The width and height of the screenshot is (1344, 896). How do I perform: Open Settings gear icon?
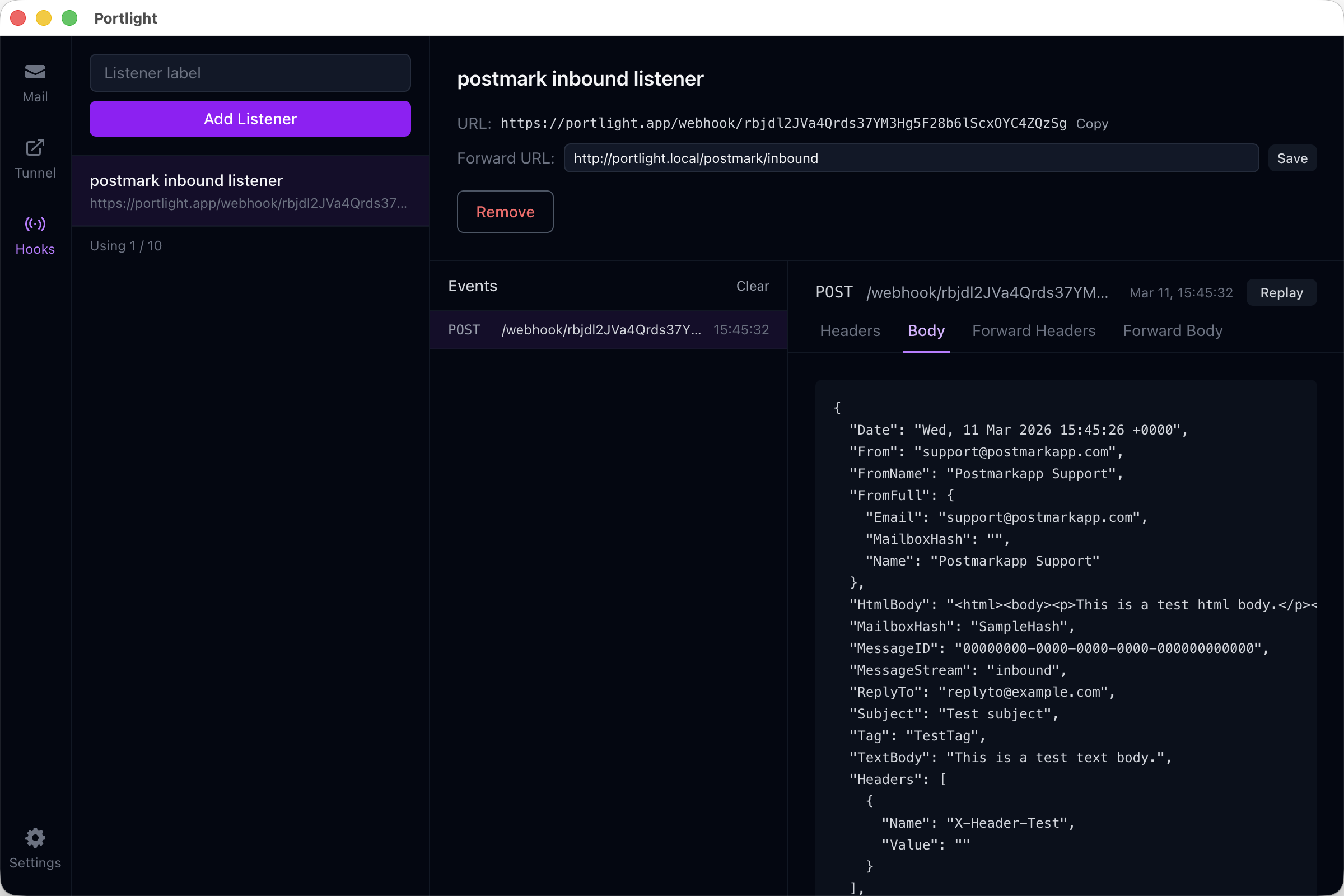point(35,838)
